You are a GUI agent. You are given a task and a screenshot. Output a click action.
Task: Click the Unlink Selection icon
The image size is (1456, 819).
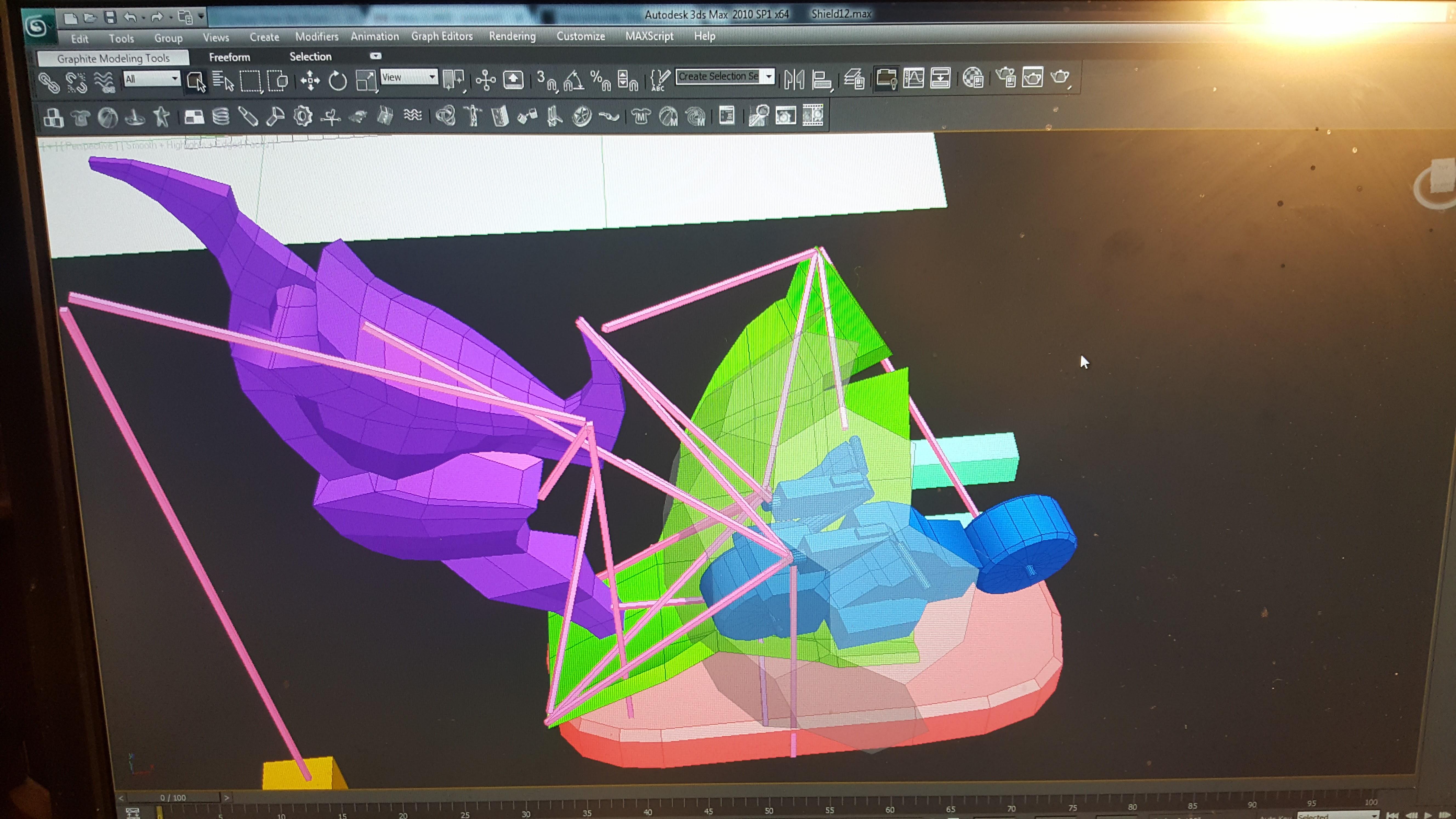click(x=76, y=83)
